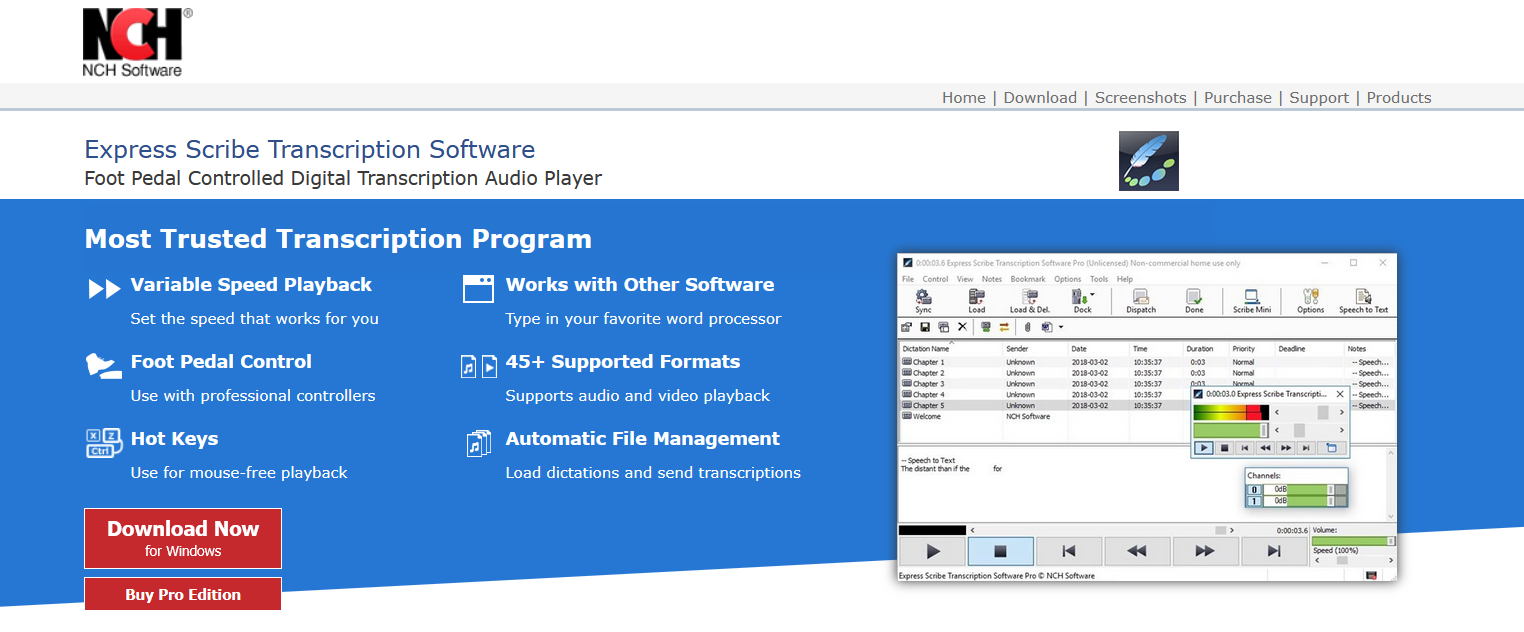Click the Express Scribe feather app icon
Screen dimensions: 1524x632
[1148, 160]
